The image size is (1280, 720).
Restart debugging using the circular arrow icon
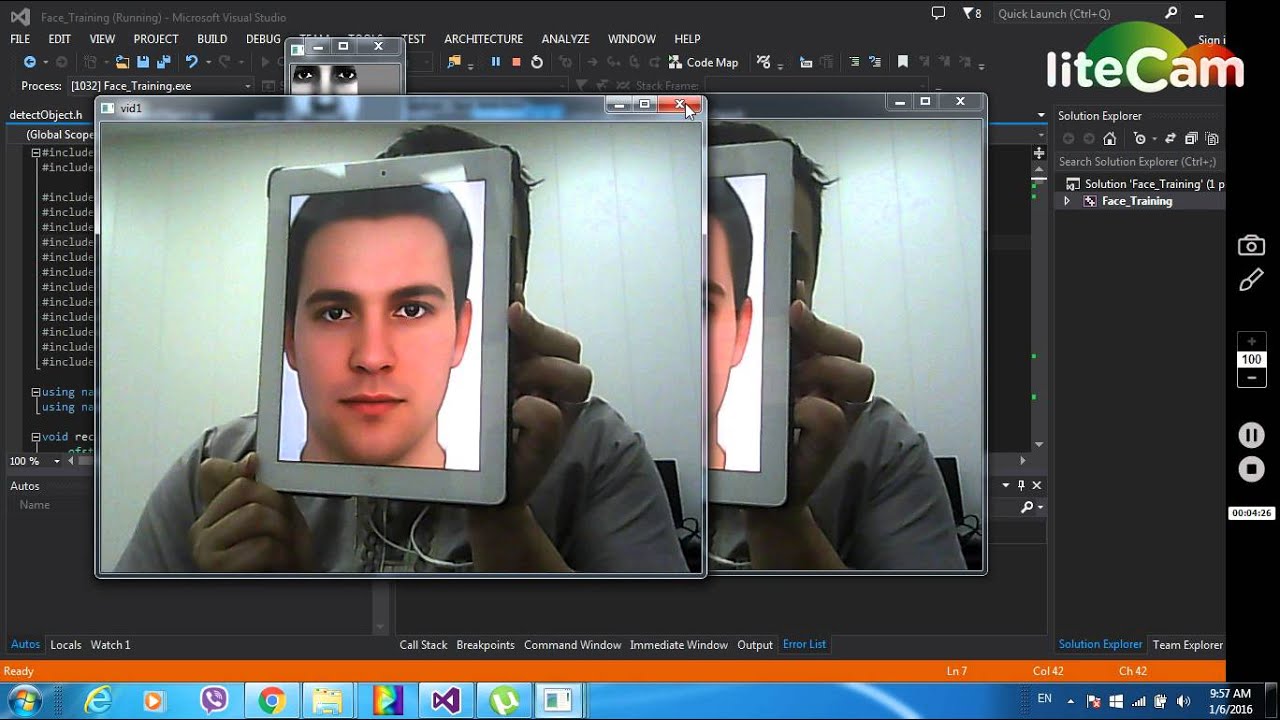[x=537, y=62]
